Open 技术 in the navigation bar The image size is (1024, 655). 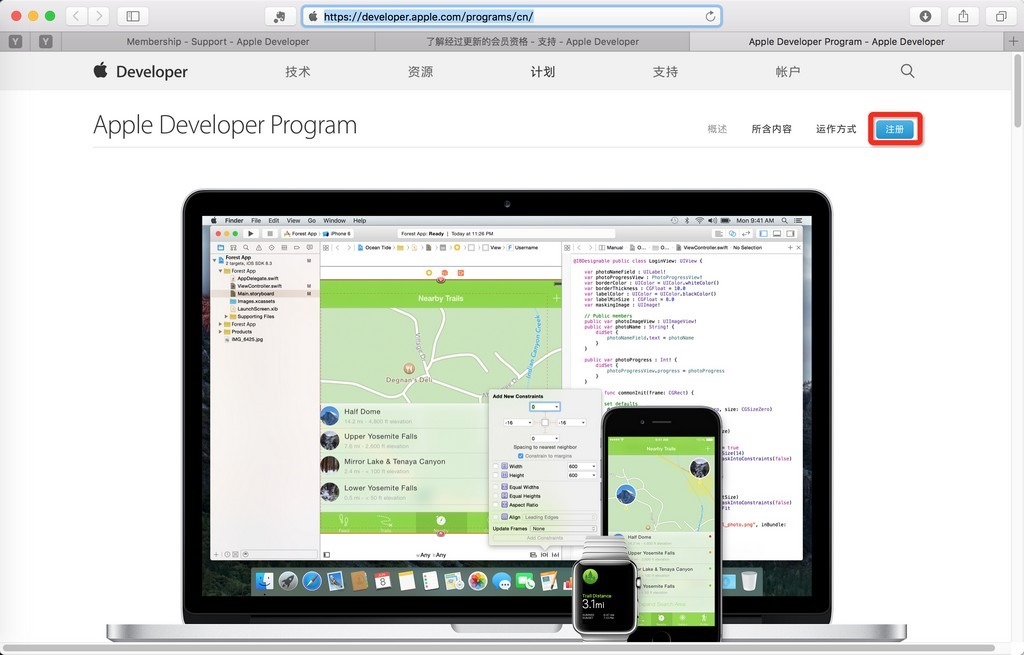(298, 71)
